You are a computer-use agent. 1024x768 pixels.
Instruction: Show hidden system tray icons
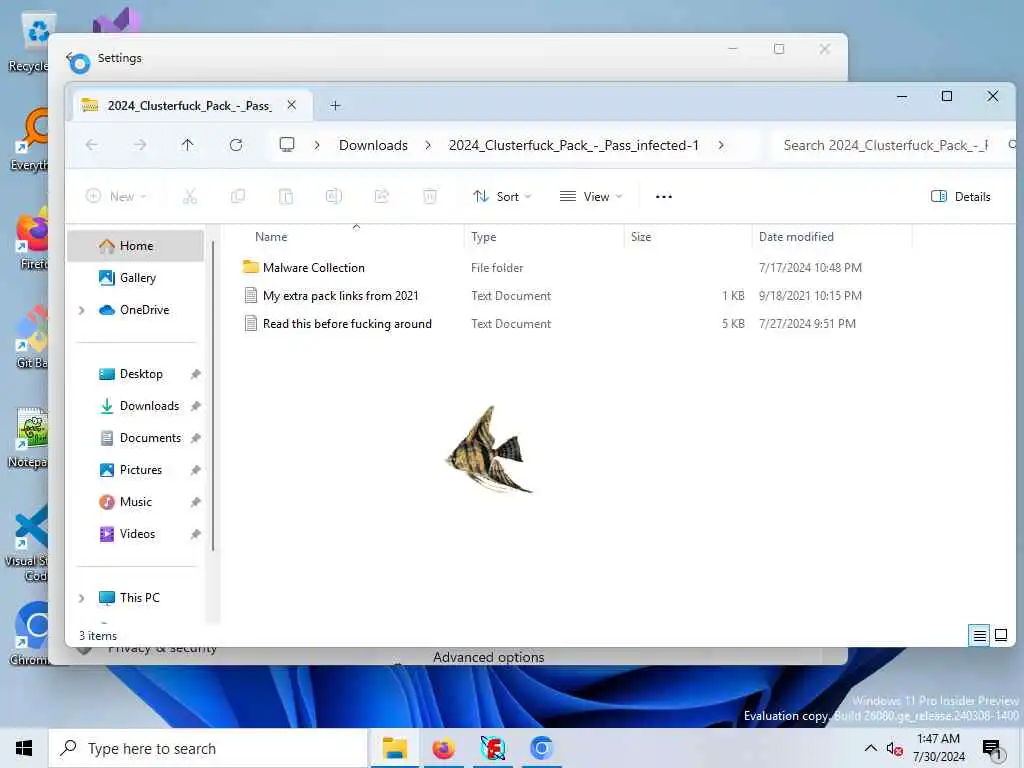(871, 748)
